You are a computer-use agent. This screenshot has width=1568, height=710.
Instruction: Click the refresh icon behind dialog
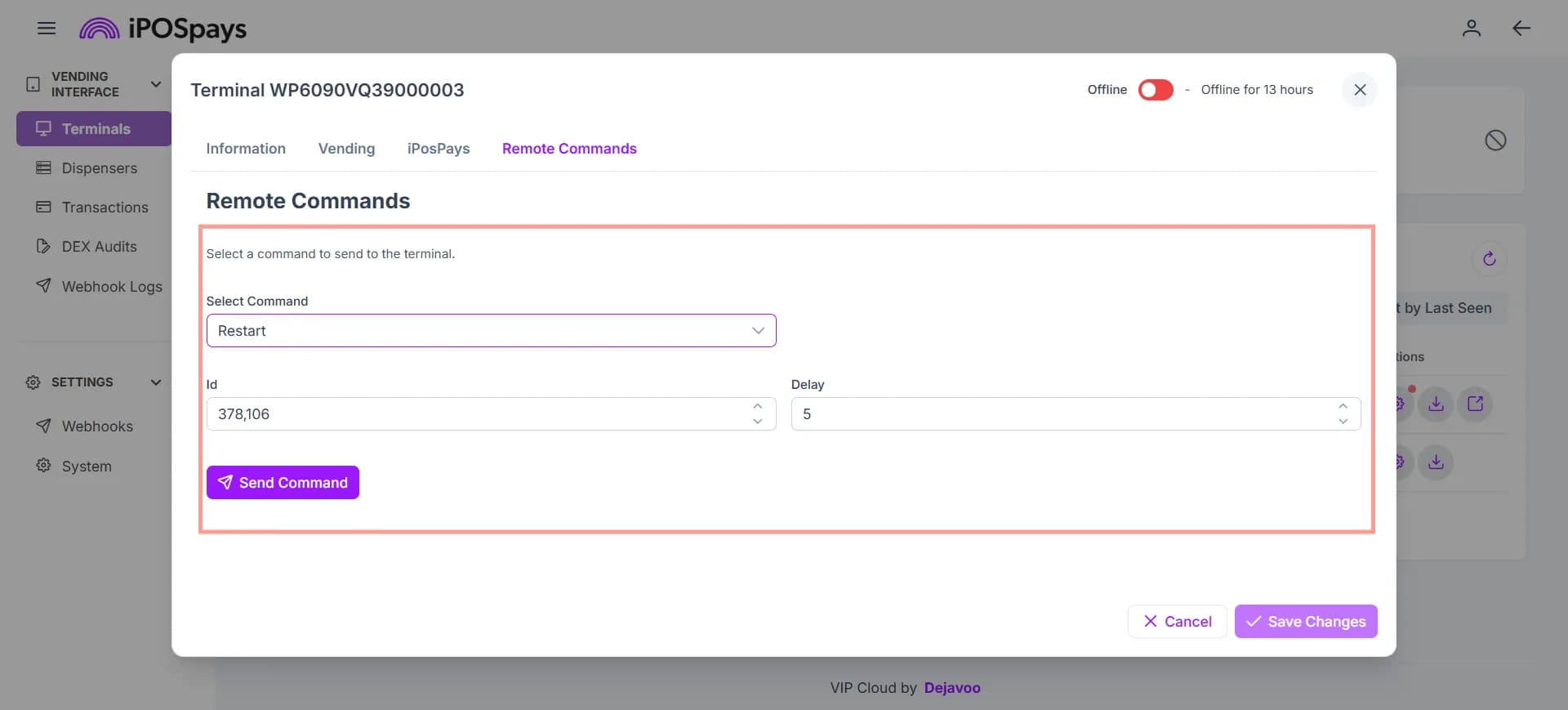[1489, 259]
